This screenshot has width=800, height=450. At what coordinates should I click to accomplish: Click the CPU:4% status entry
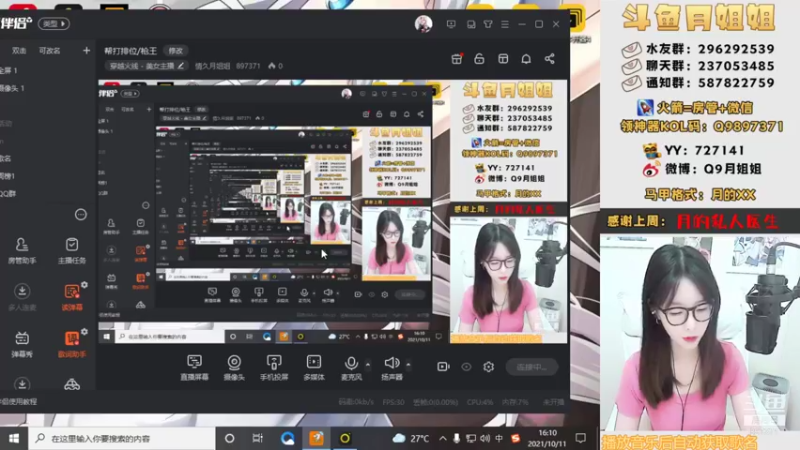click(x=480, y=402)
